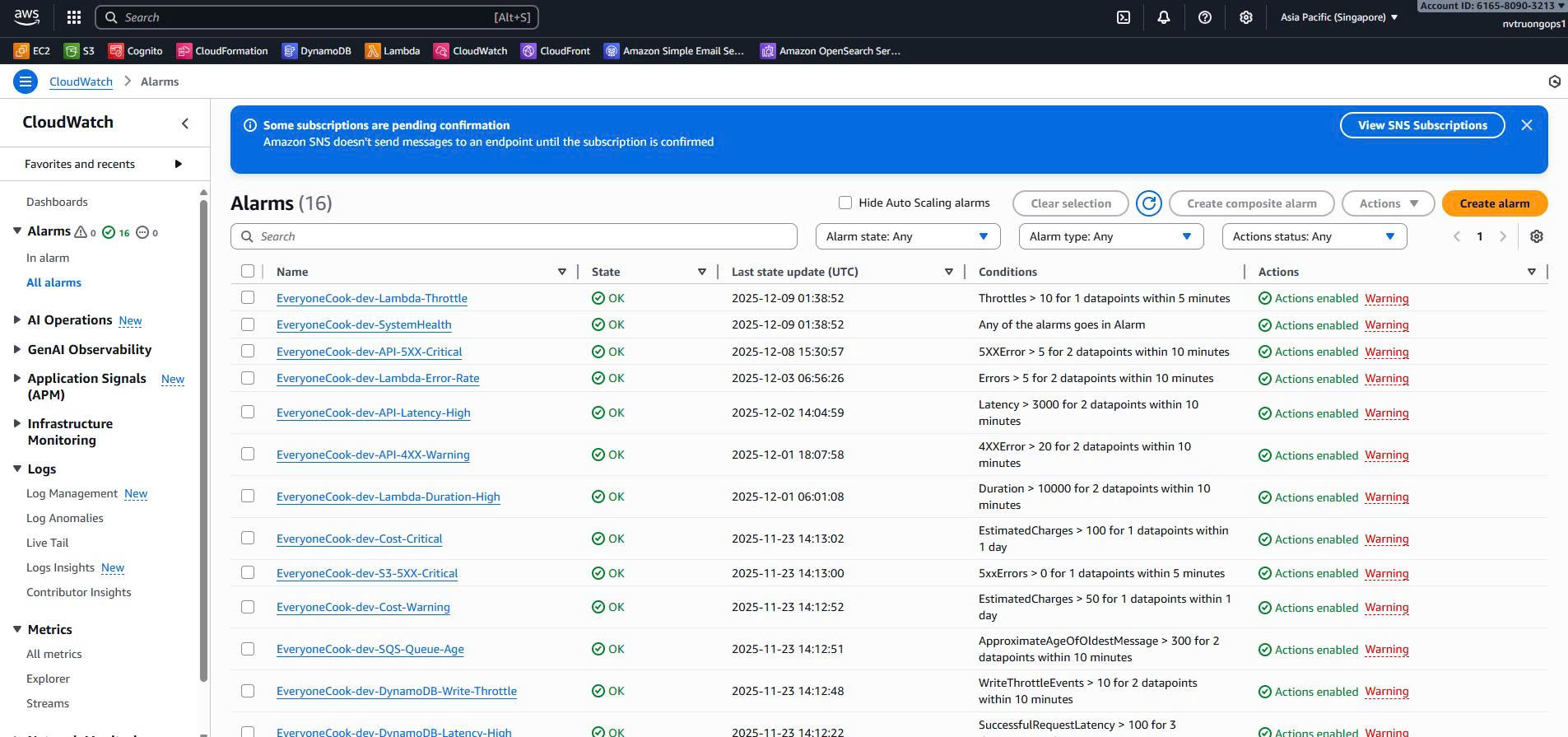Open the CloudFormation bookmark shortcut

pos(222,51)
